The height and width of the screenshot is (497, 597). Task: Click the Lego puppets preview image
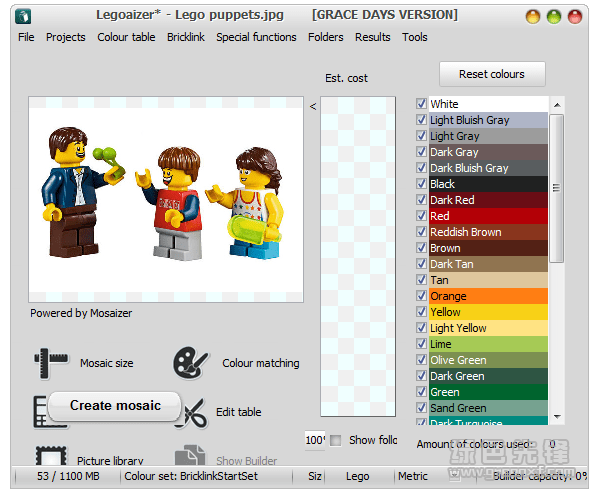[x=166, y=200]
